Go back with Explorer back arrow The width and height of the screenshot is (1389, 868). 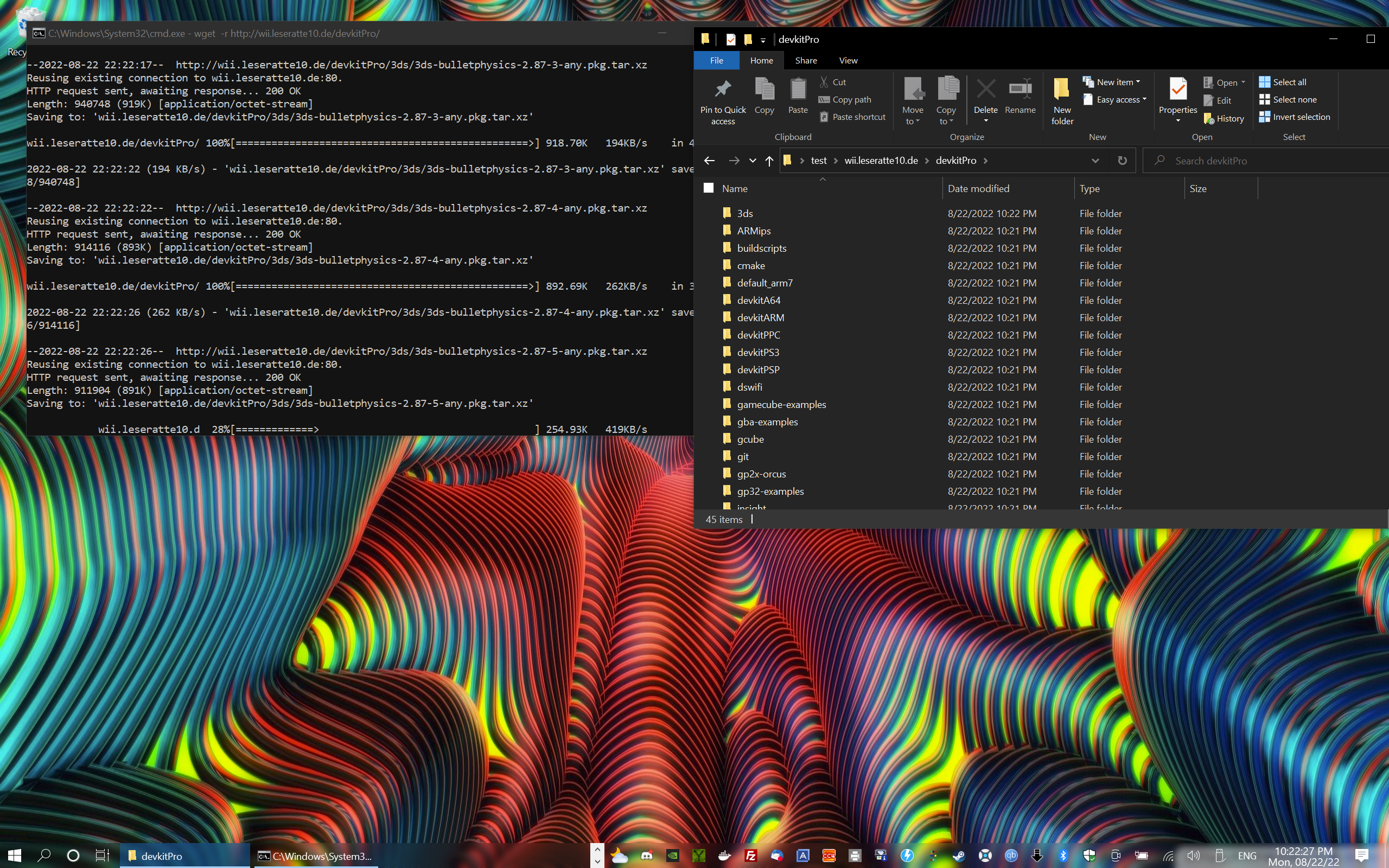710,161
